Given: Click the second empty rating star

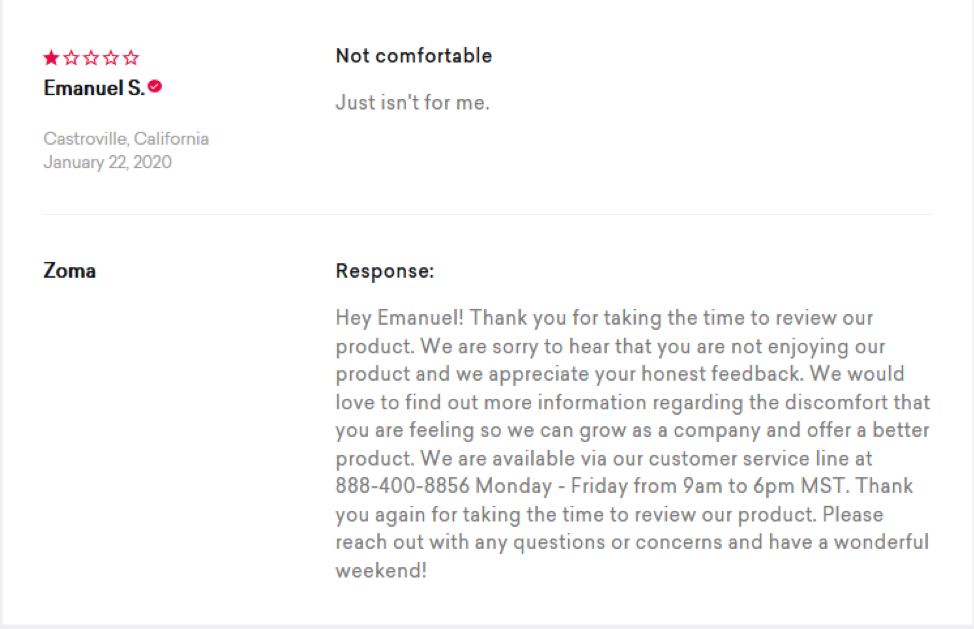Looking at the screenshot, I should tap(71, 58).
